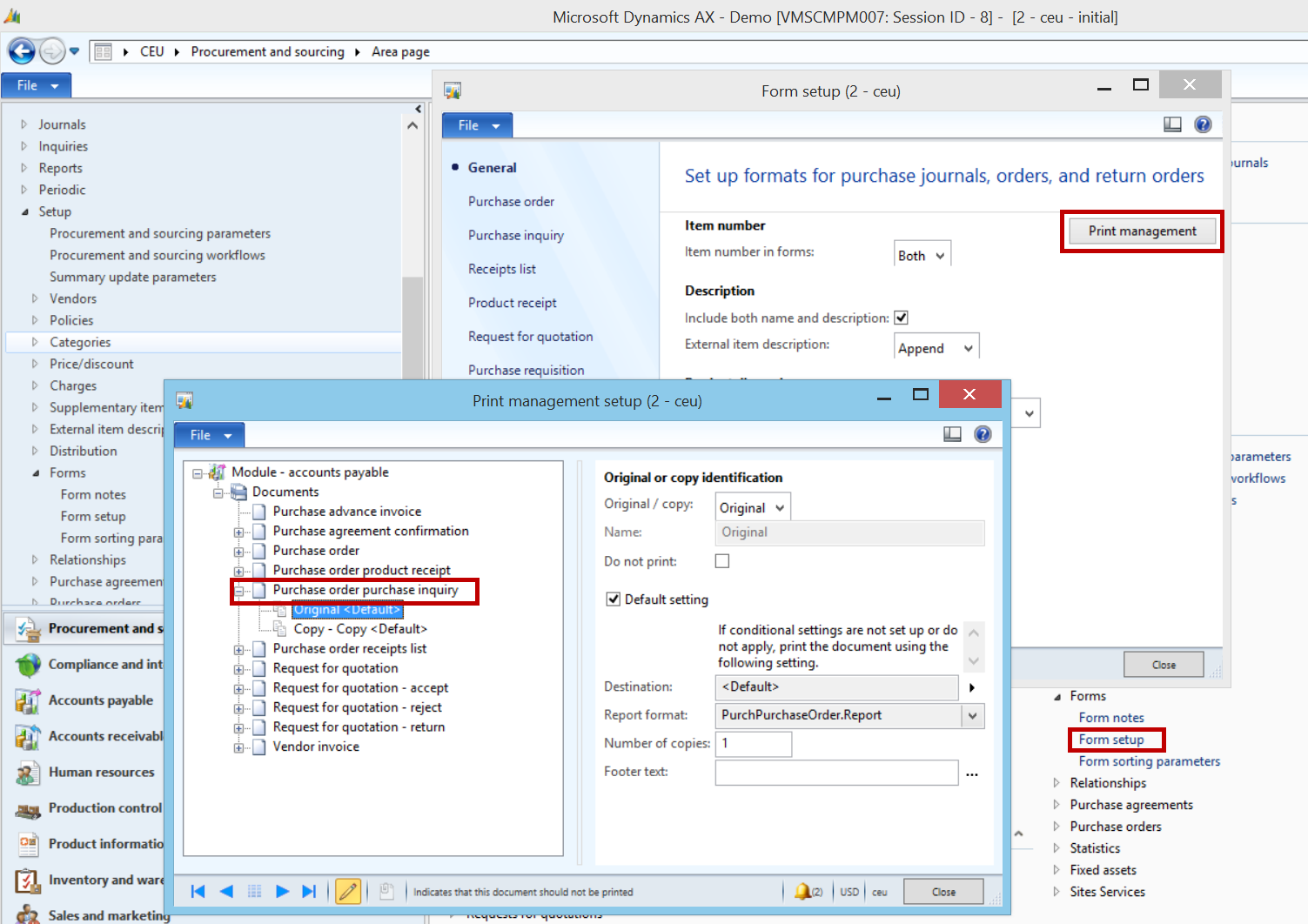Open the Help question mark icon
Viewport: 1308px width, 924px height.
(x=983, y=434)
